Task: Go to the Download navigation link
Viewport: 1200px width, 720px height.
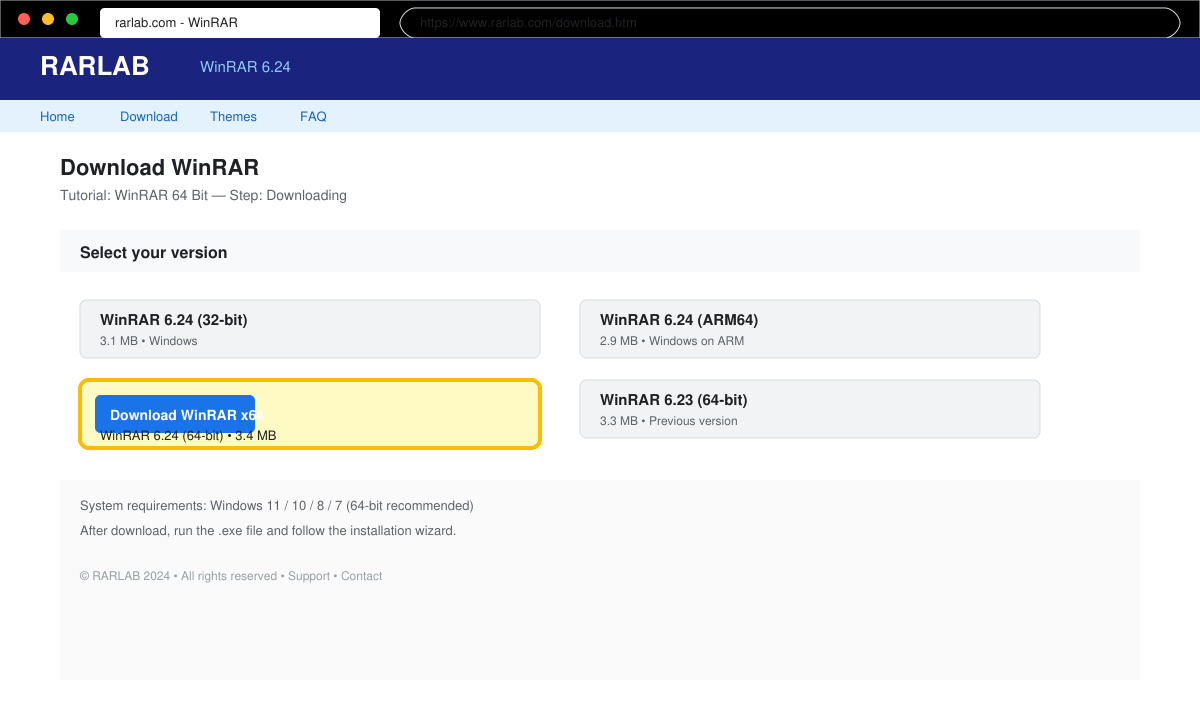Action: coord(149,116)
